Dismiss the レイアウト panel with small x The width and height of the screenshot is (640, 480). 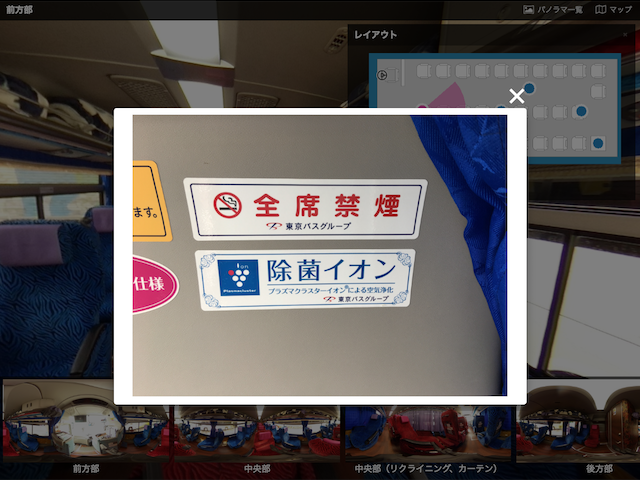pos(625,35)
